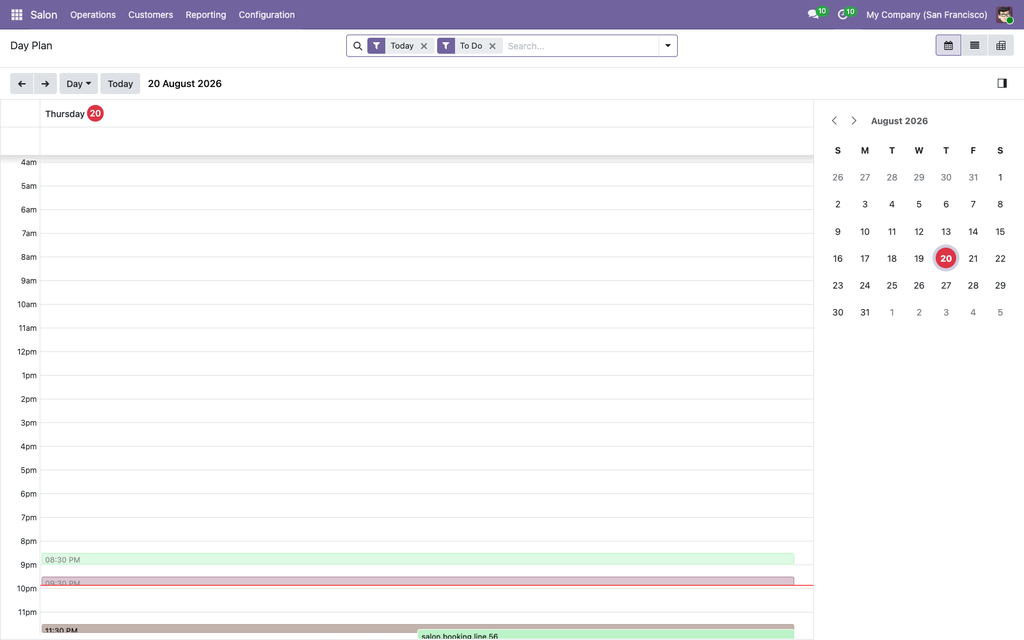
Task: Go to previous day arrow
Action: coord(22,84)
